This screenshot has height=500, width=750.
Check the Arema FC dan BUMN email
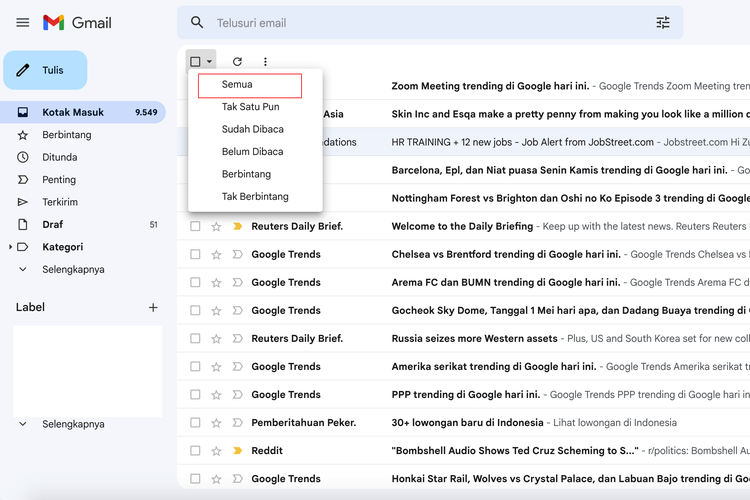coord(195,283)
